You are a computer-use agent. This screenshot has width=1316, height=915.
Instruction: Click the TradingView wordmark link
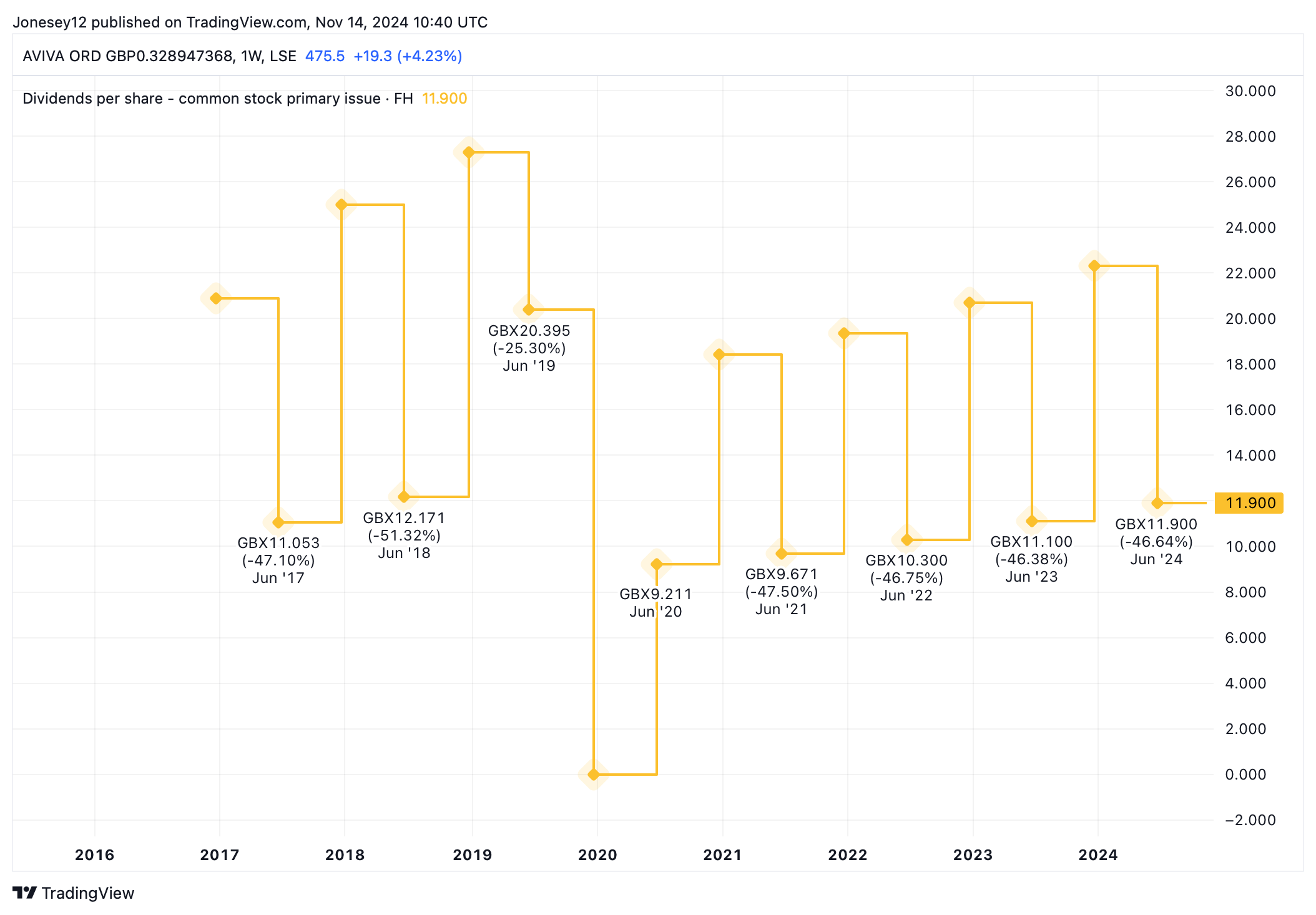pos(88,893)
